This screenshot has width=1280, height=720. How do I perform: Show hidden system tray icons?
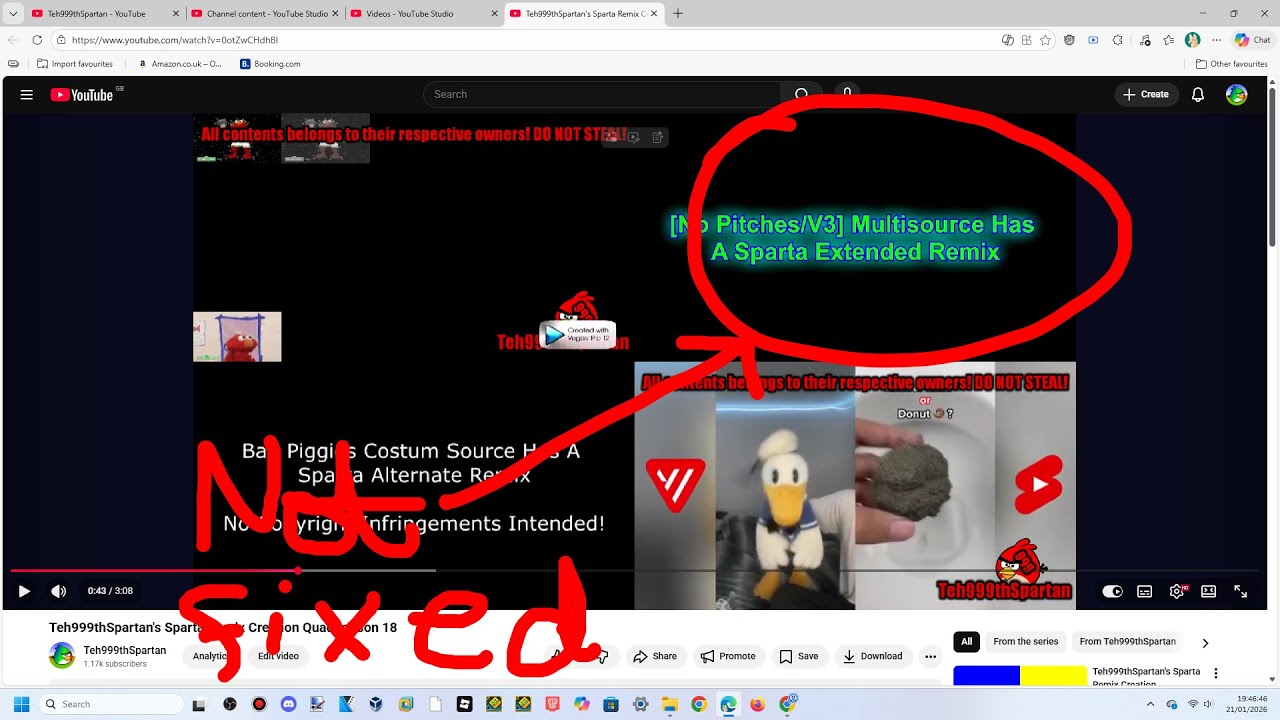click(1150, 704)
